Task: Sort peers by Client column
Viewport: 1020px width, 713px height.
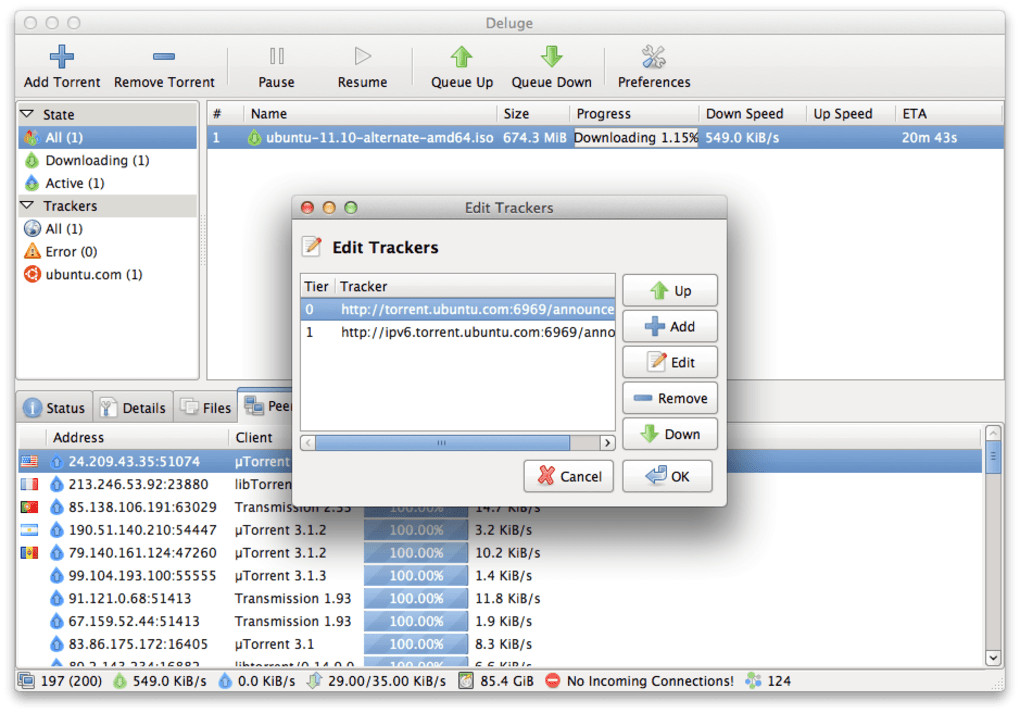Action: 260,437
